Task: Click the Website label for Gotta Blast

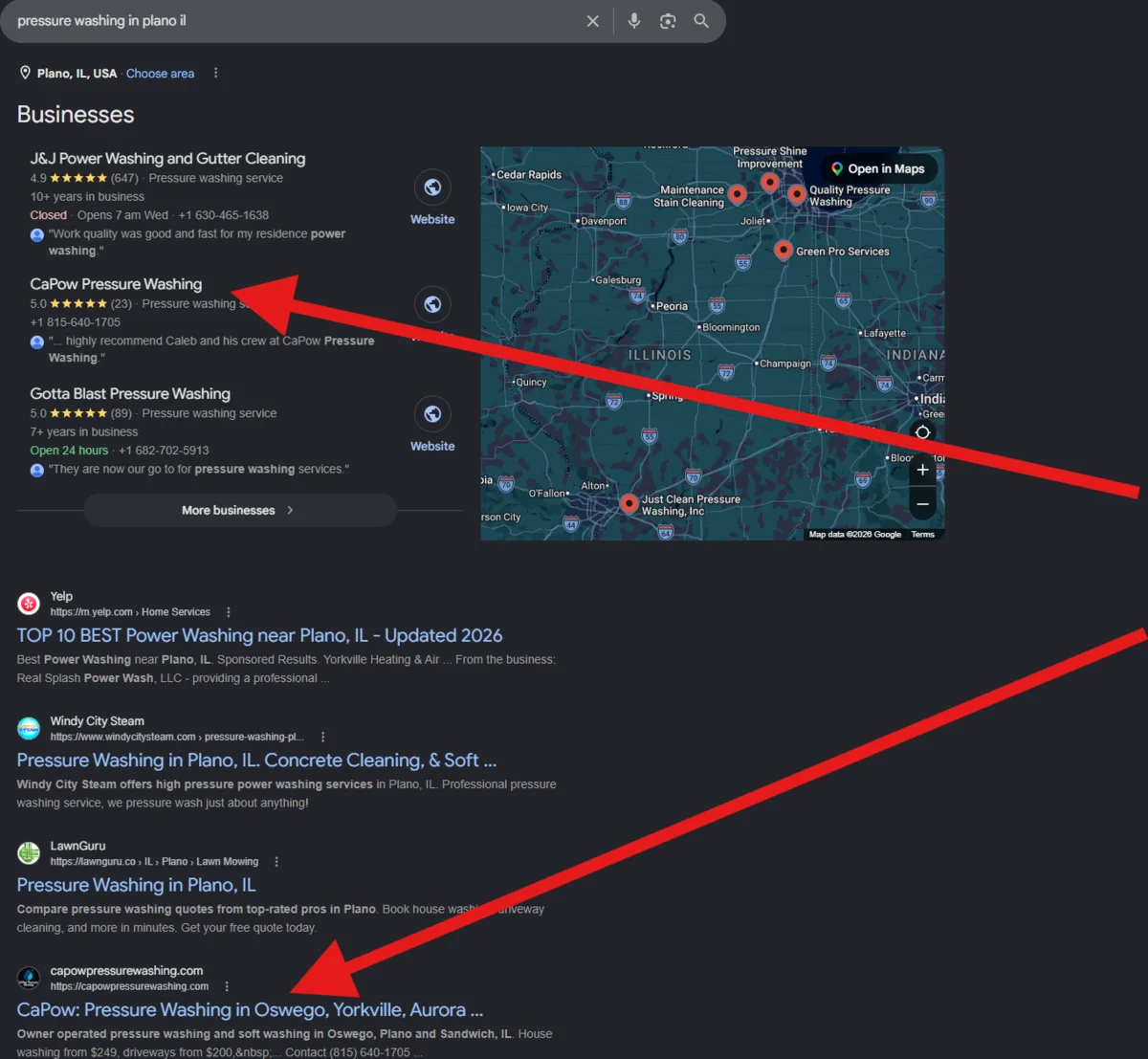Action: (x=432, y=446)
